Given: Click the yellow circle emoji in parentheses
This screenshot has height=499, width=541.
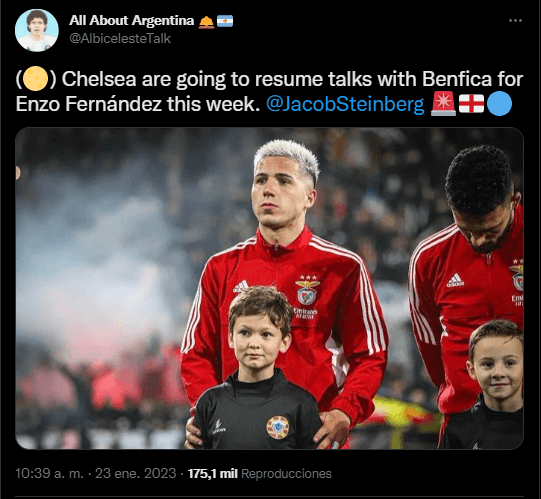Looking at the screenshot, I should pyautogui.click(x=35, y=79).
